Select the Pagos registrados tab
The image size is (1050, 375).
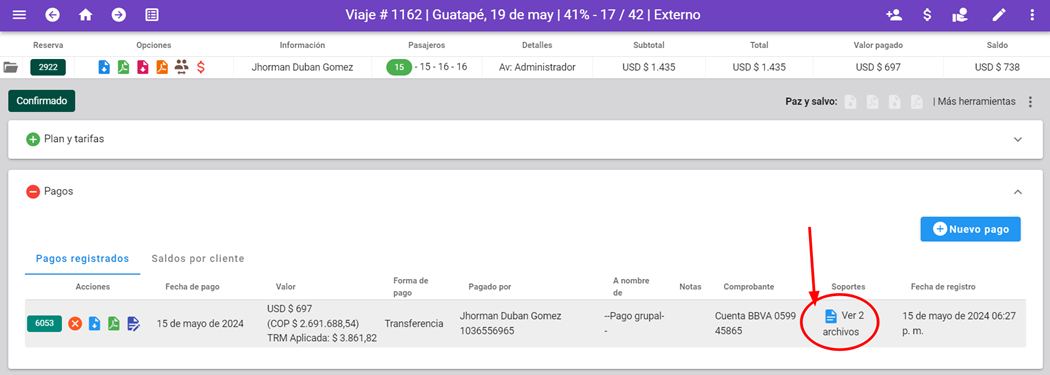pos(82,258)
